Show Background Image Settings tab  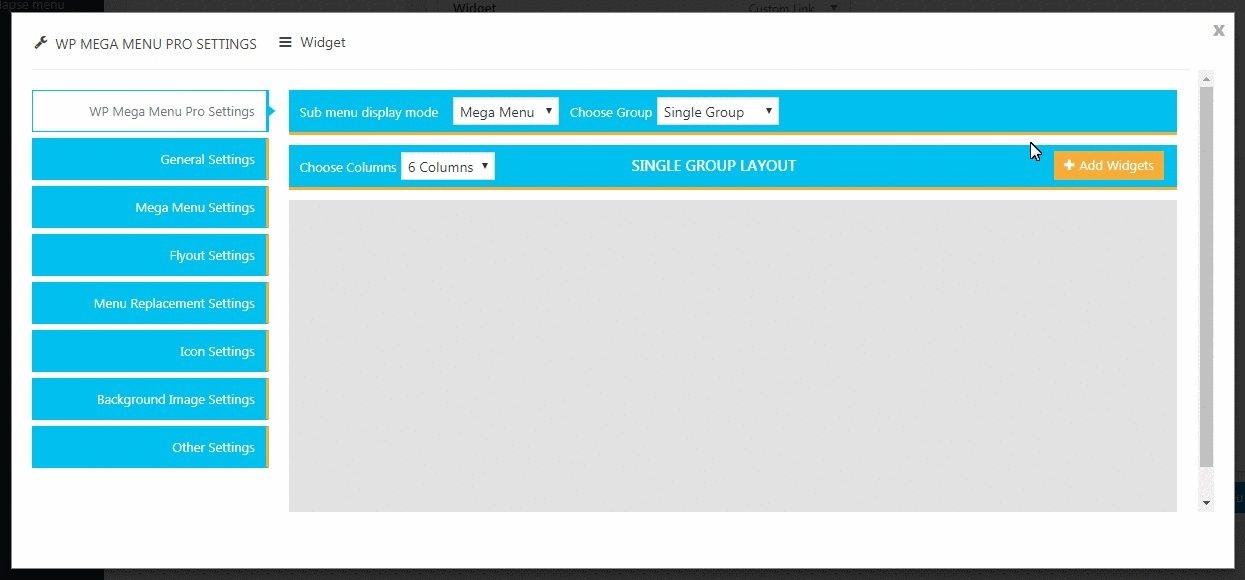pyautogui.click(x=150, y=399)
